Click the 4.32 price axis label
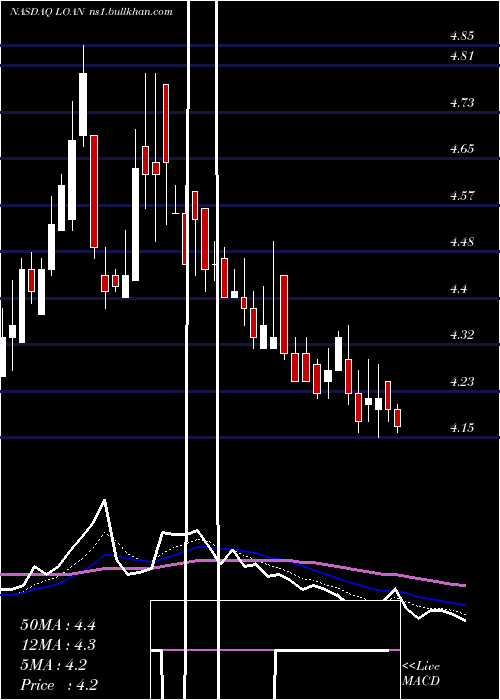Viewport: 500px width, 700px height. pos(462,334)
